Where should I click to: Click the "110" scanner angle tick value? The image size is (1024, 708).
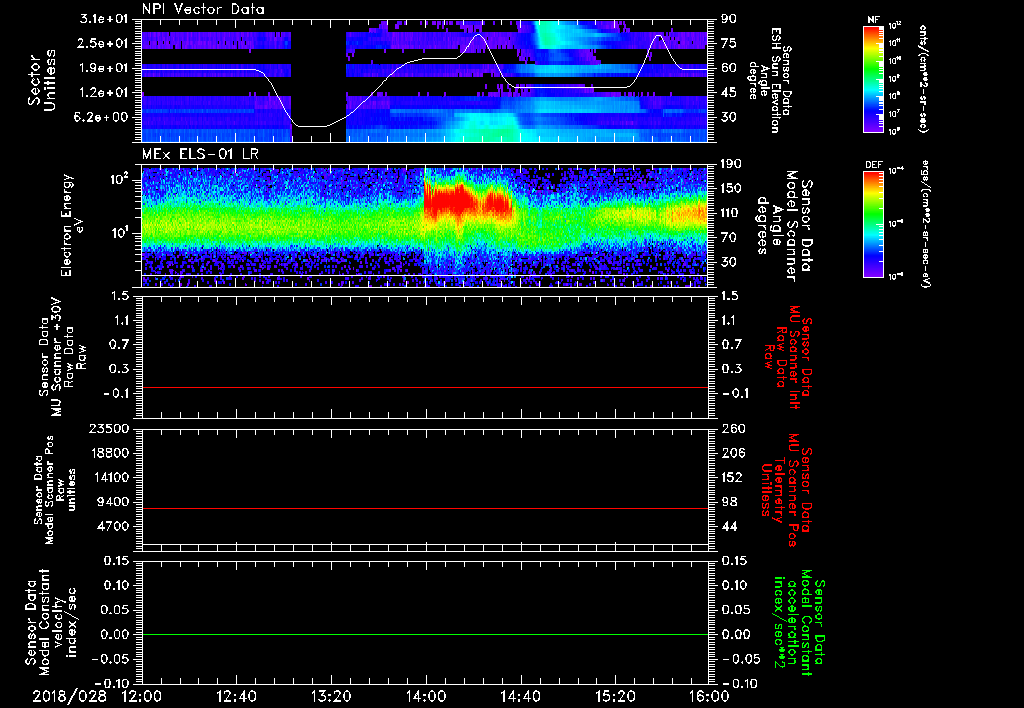[731, 213]
